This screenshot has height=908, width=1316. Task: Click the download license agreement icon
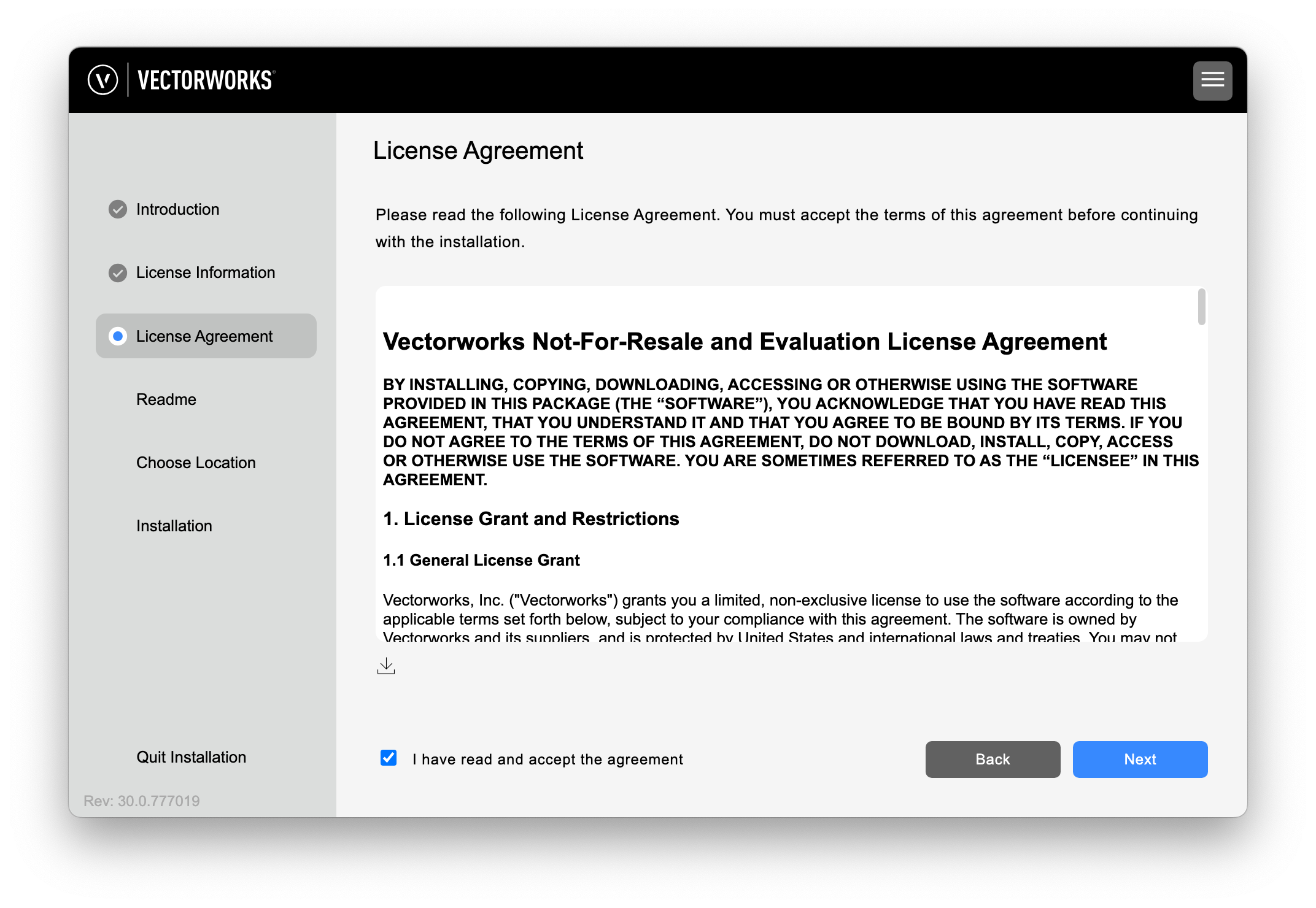click(386, 666)
